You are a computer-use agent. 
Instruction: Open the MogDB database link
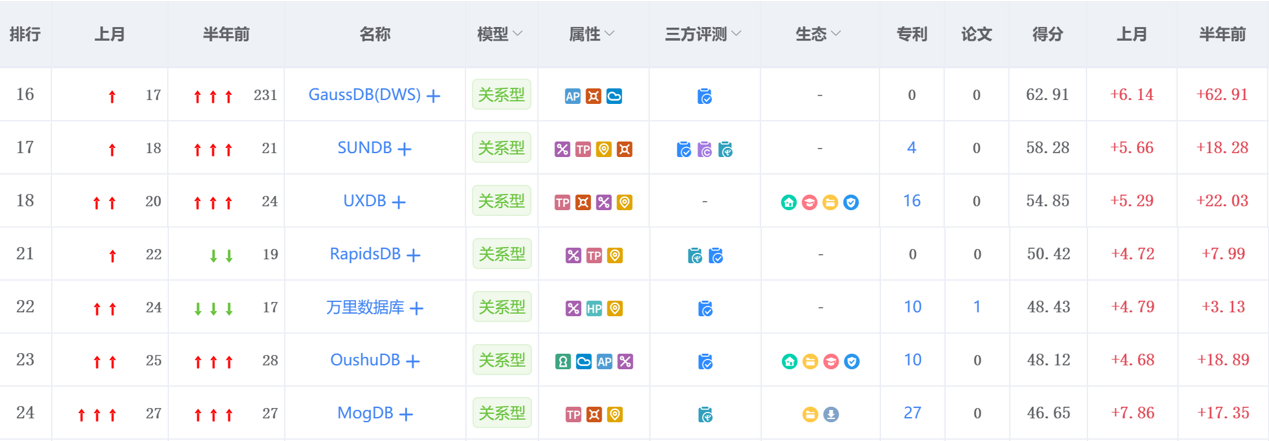tap(365, 413)
